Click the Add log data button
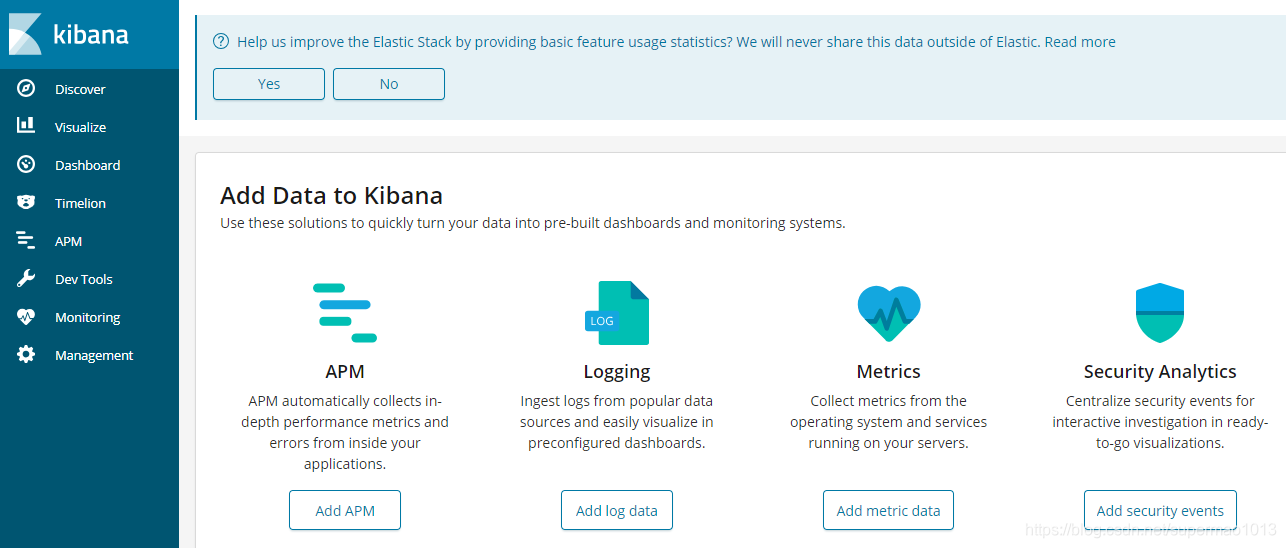 pos(617,510)
